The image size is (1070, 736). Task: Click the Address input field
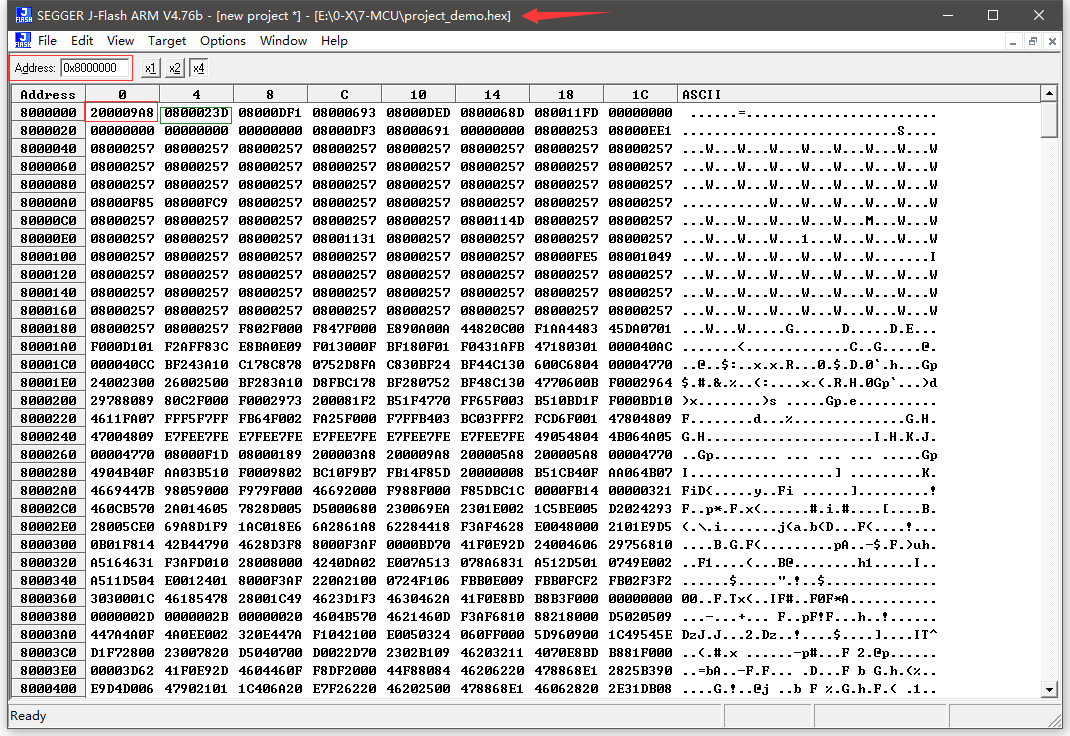[x=95, y=68]
